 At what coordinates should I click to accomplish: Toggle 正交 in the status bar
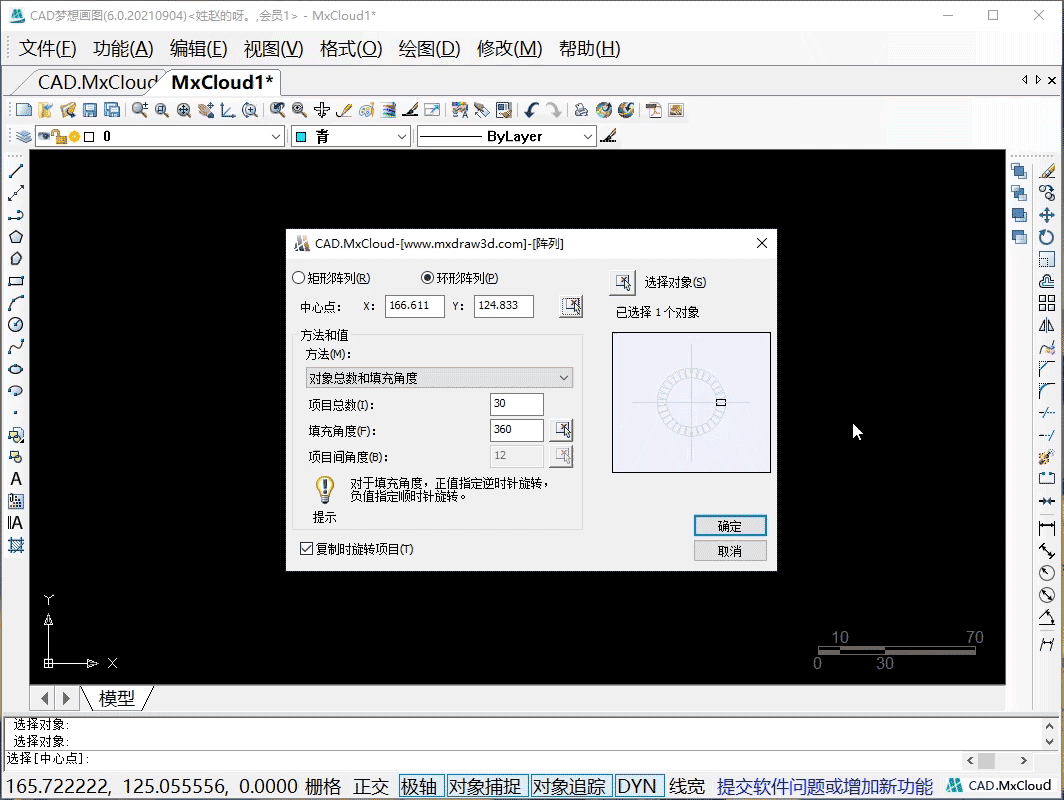click(370, 786)
